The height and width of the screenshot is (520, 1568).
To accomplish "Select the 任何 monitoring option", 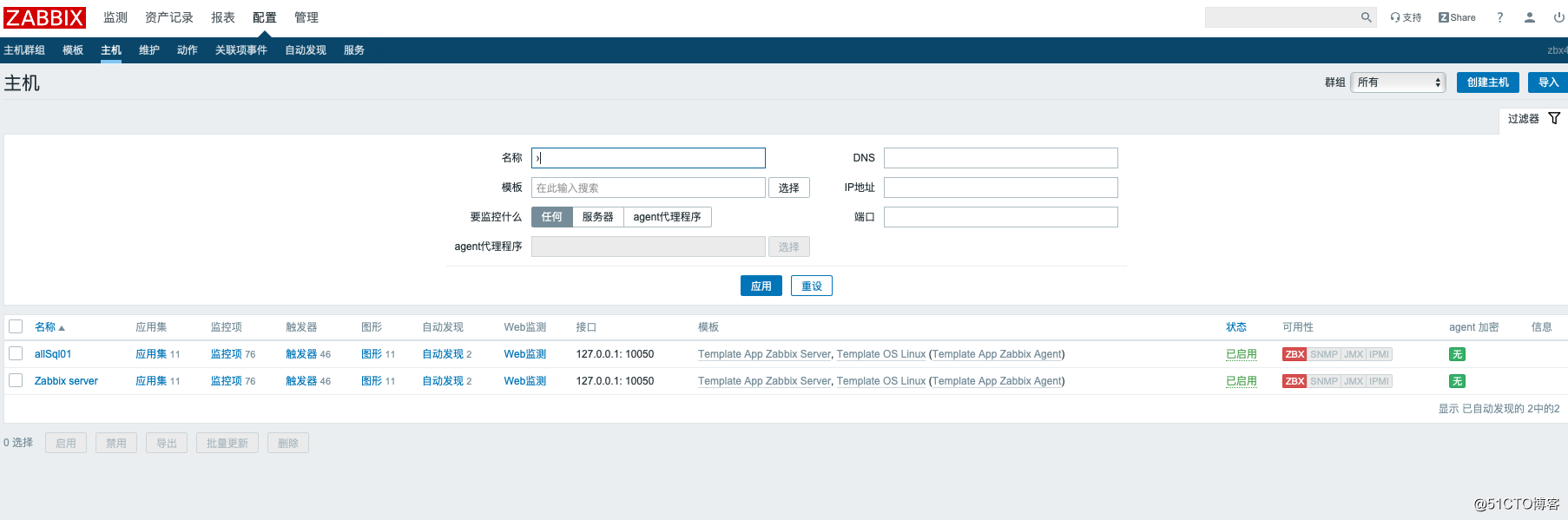I will (552, 217).
